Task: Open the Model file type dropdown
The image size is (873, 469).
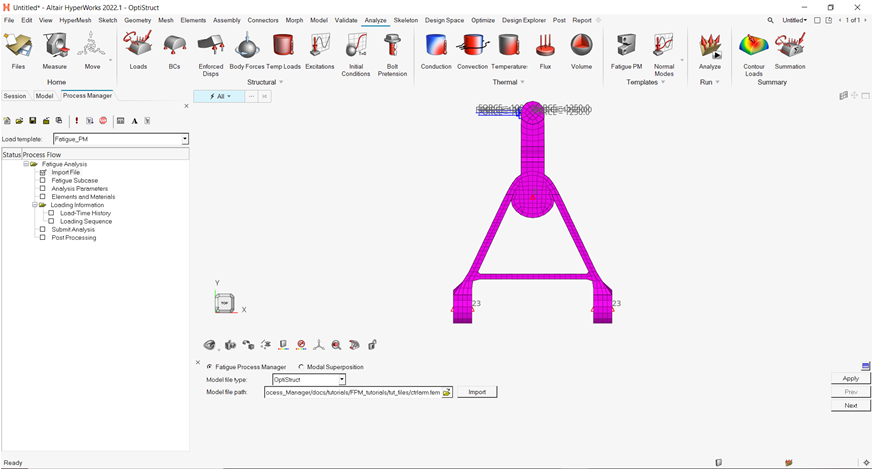Action: (x=342, y=380)
